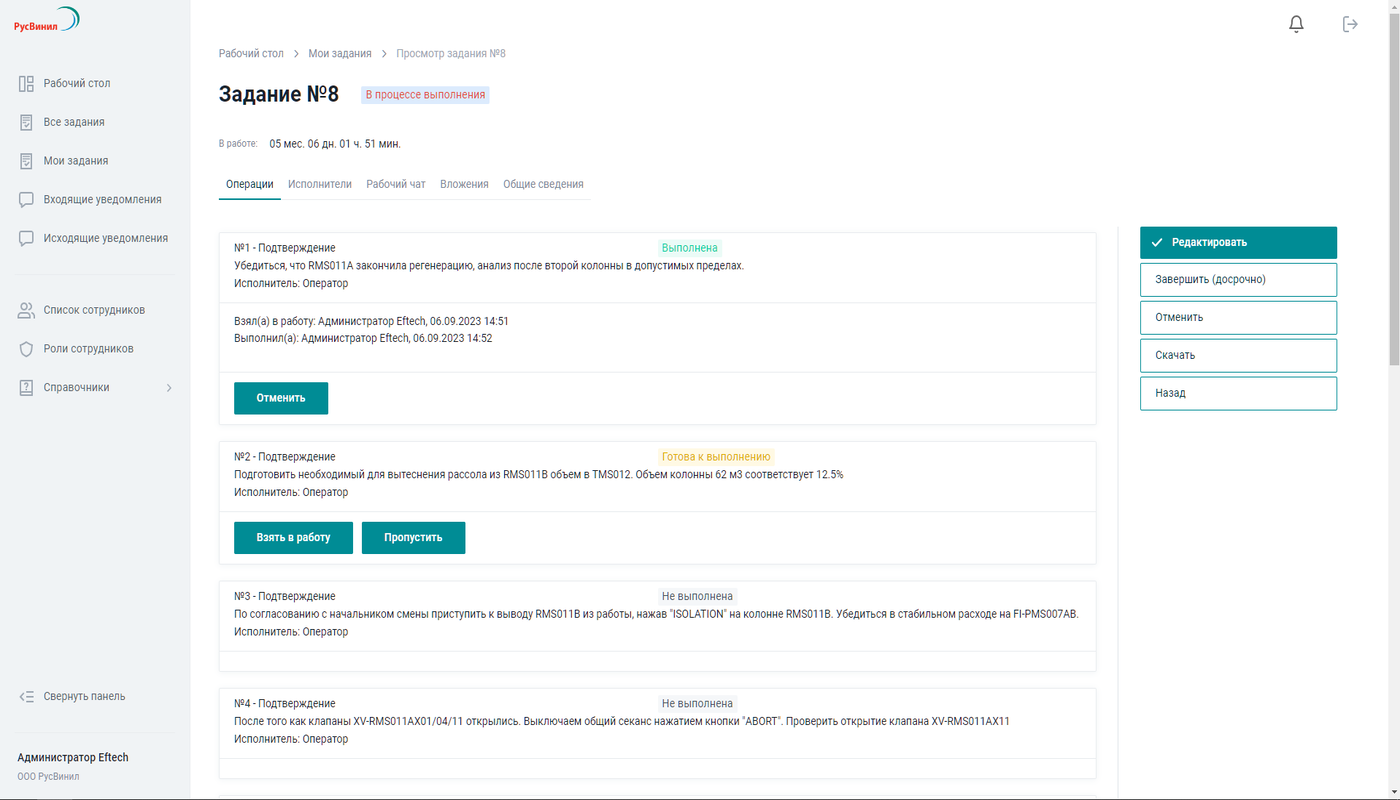Click the Мои задания clipboard icon
The image size is (1400, 800).
point(27,161)
